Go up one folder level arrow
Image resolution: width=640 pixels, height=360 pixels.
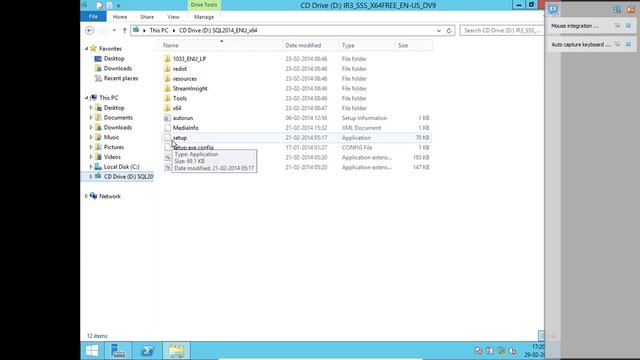124,31
